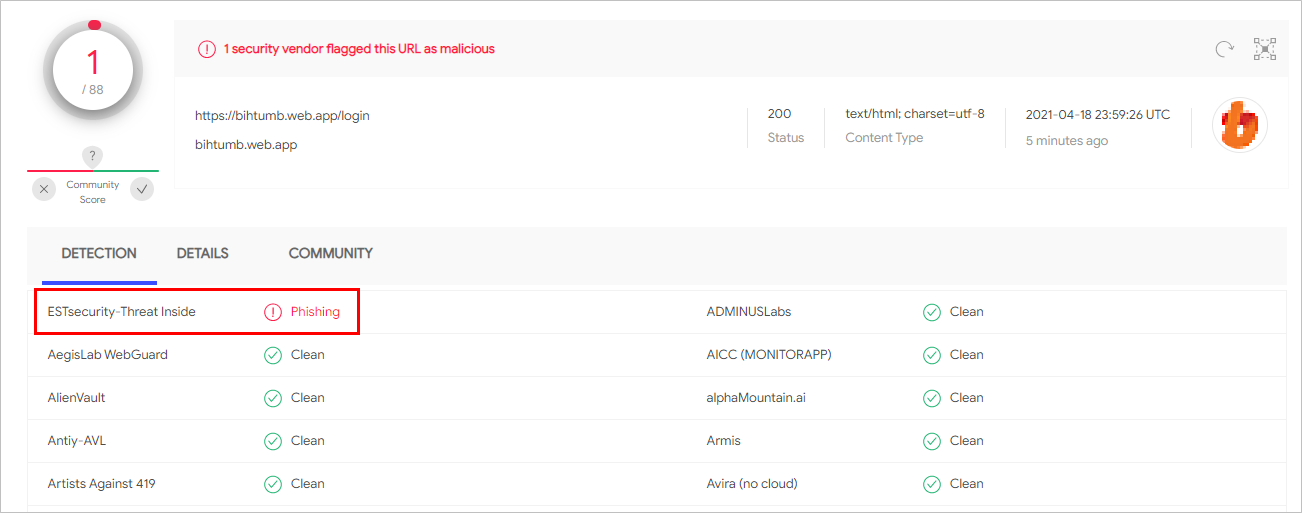The image size is (1302, 513).
Task: Click the community score question mark
Action: [92, 156]
